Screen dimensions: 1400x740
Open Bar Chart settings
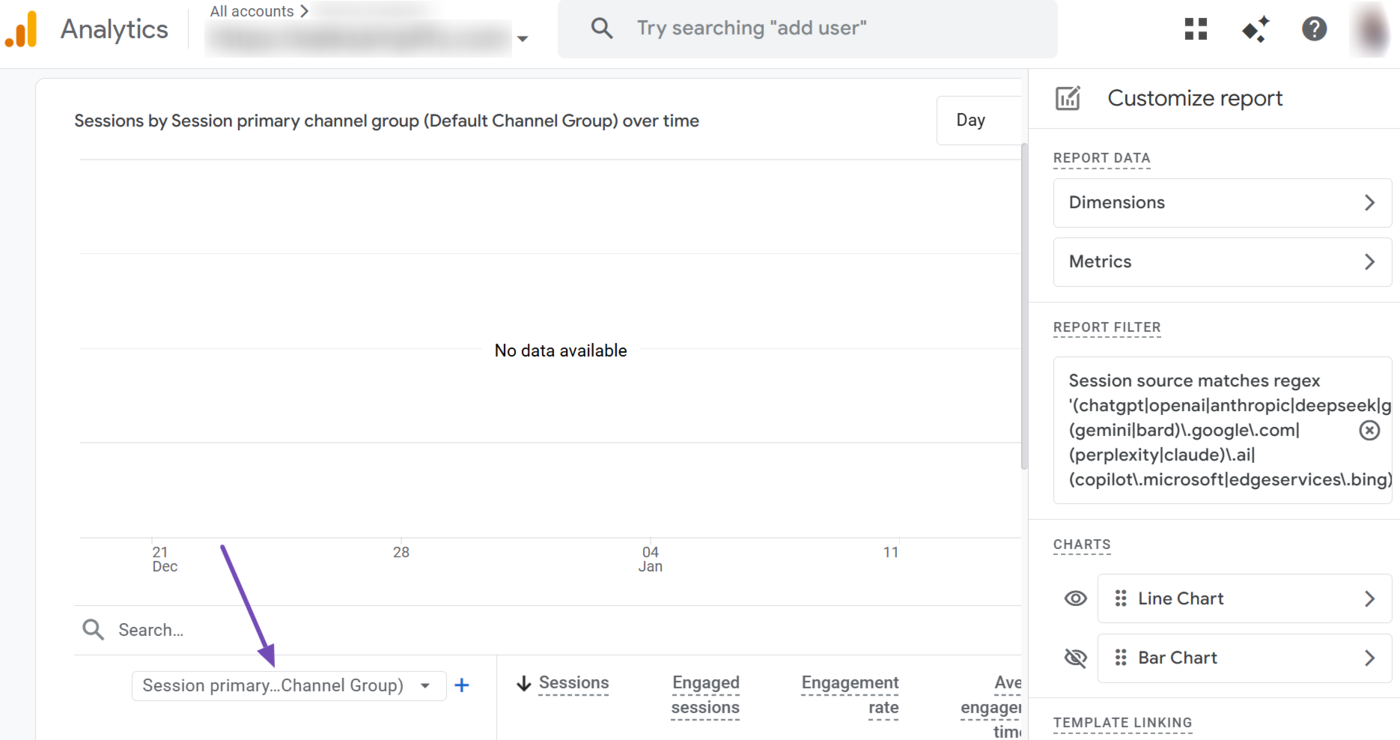pos(1370,657)
